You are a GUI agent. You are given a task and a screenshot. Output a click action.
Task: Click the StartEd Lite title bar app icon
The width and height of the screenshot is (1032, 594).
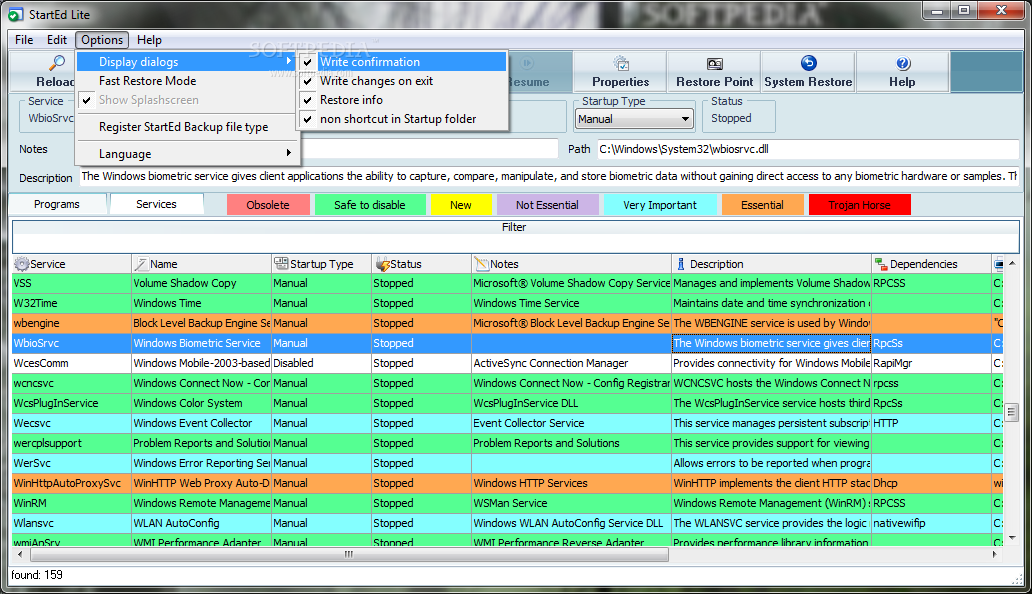15,14
